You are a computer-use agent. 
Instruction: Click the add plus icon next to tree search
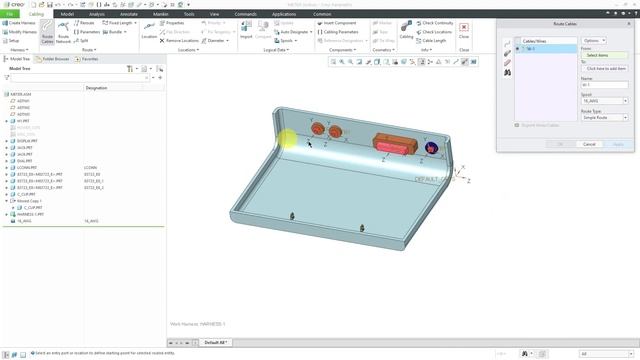(160, 78)
